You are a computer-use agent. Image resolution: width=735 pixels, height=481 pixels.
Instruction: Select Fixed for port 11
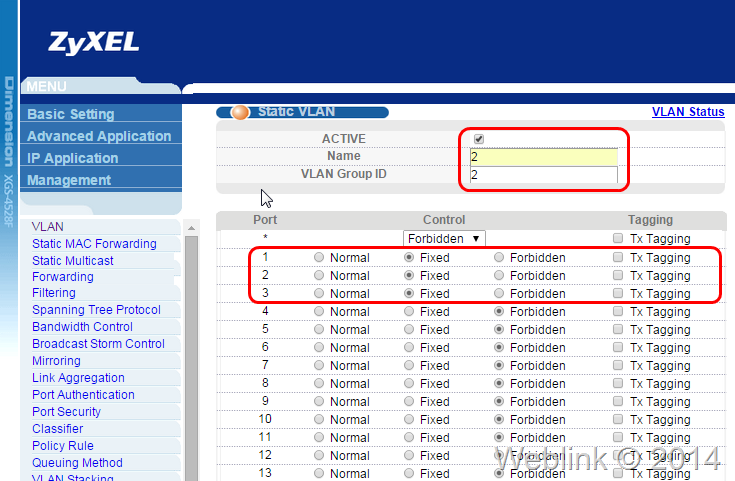409,437
